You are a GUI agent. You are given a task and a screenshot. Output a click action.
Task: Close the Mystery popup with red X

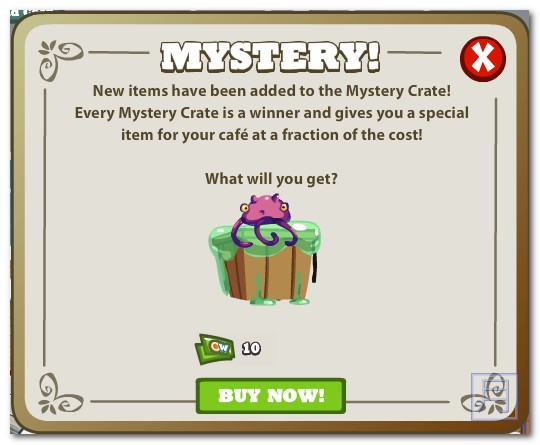483,59
